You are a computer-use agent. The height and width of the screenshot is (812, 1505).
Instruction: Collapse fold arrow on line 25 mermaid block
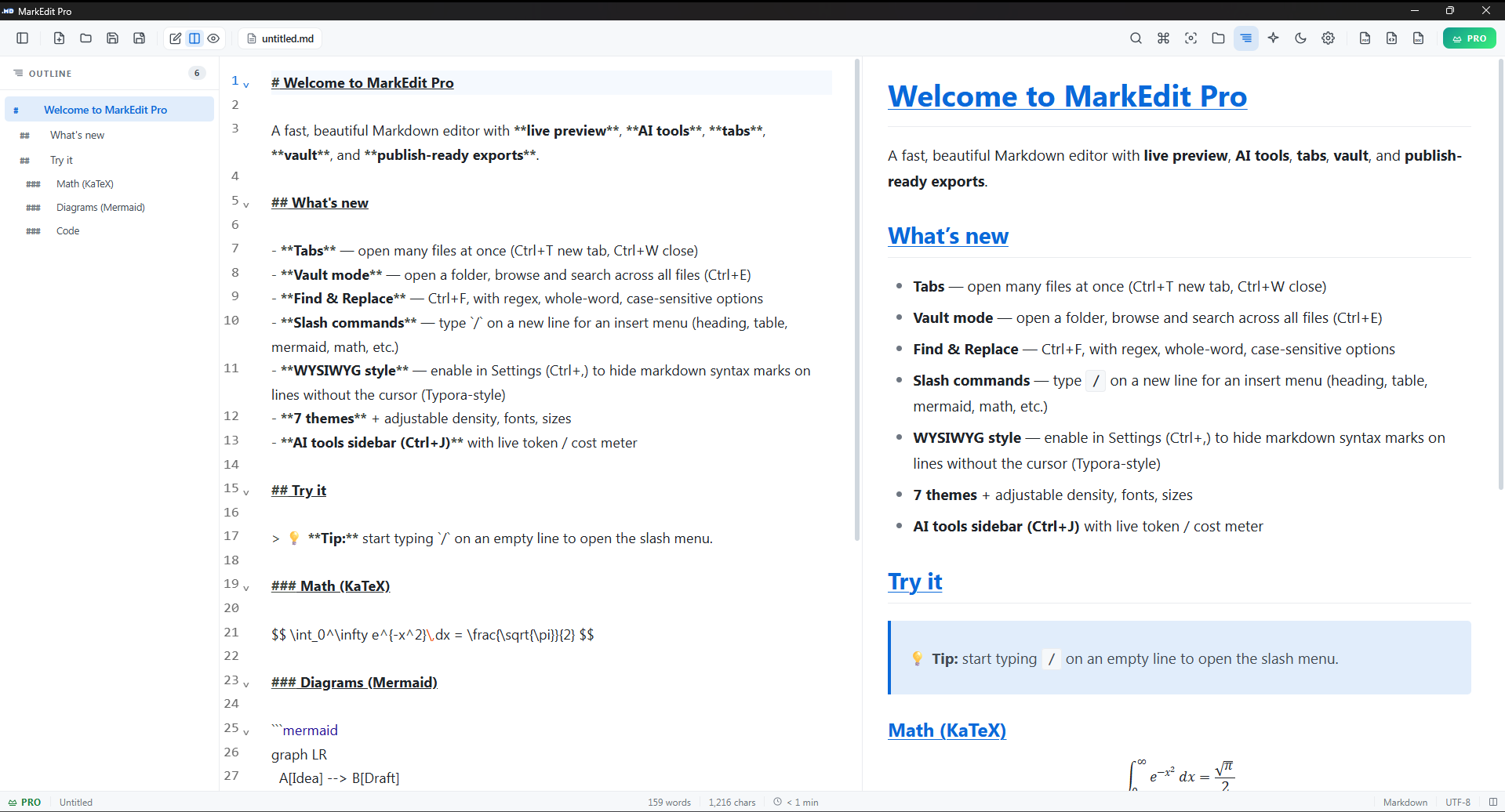tap(246, 732)
